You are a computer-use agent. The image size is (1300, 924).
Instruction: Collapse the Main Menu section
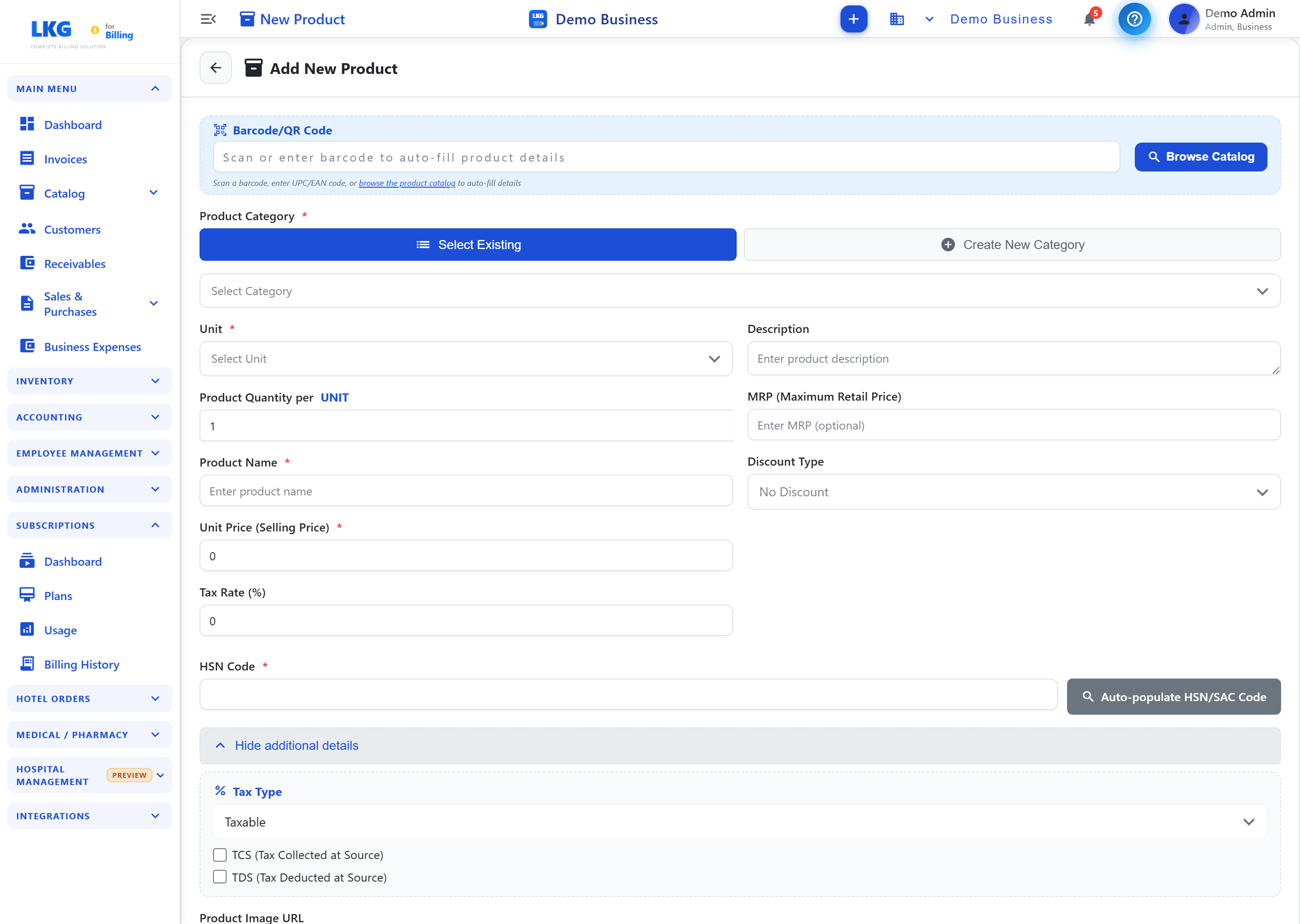tap(89, 89)
